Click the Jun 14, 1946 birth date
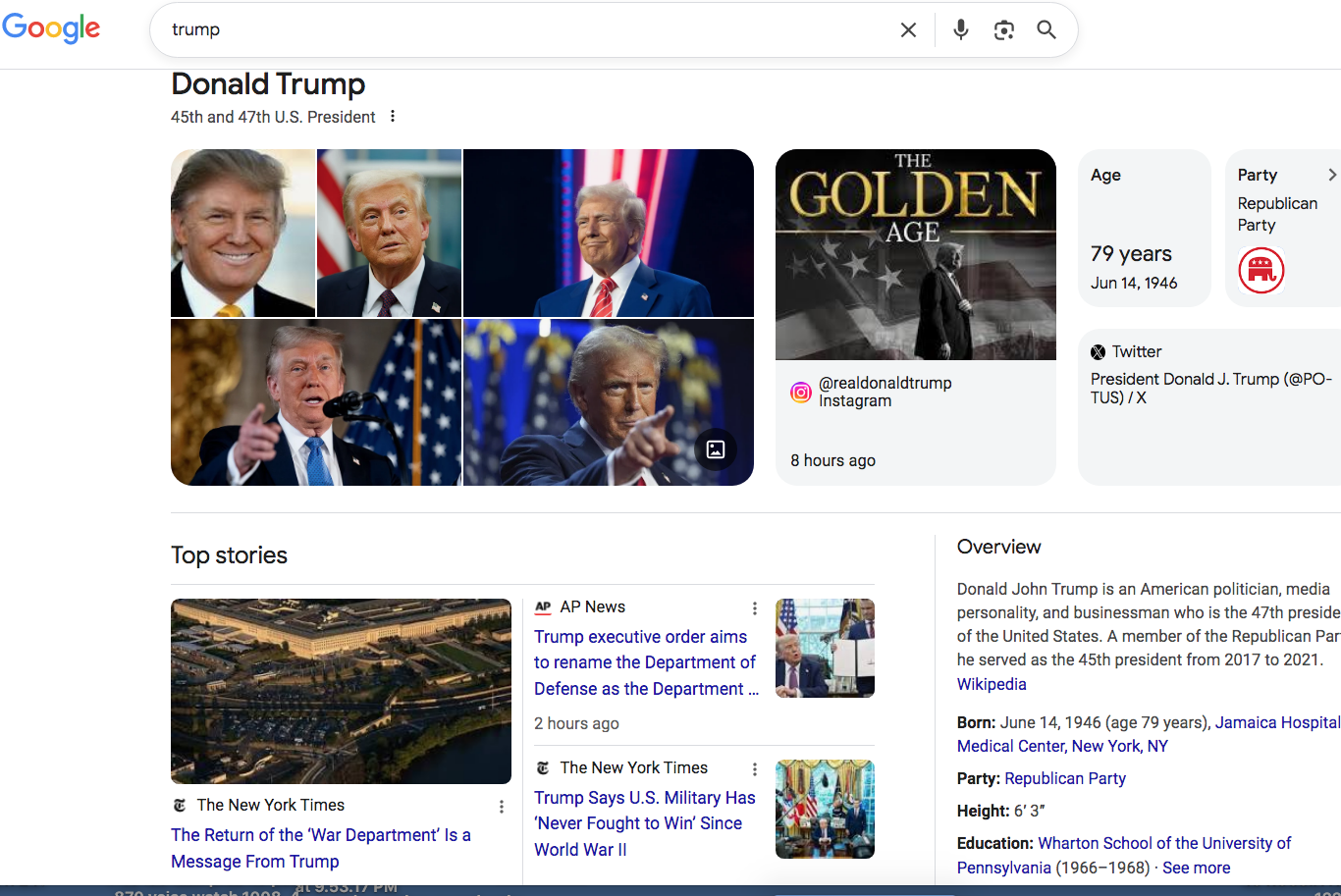The image size is (1341, 896). tap(1134, 283)
